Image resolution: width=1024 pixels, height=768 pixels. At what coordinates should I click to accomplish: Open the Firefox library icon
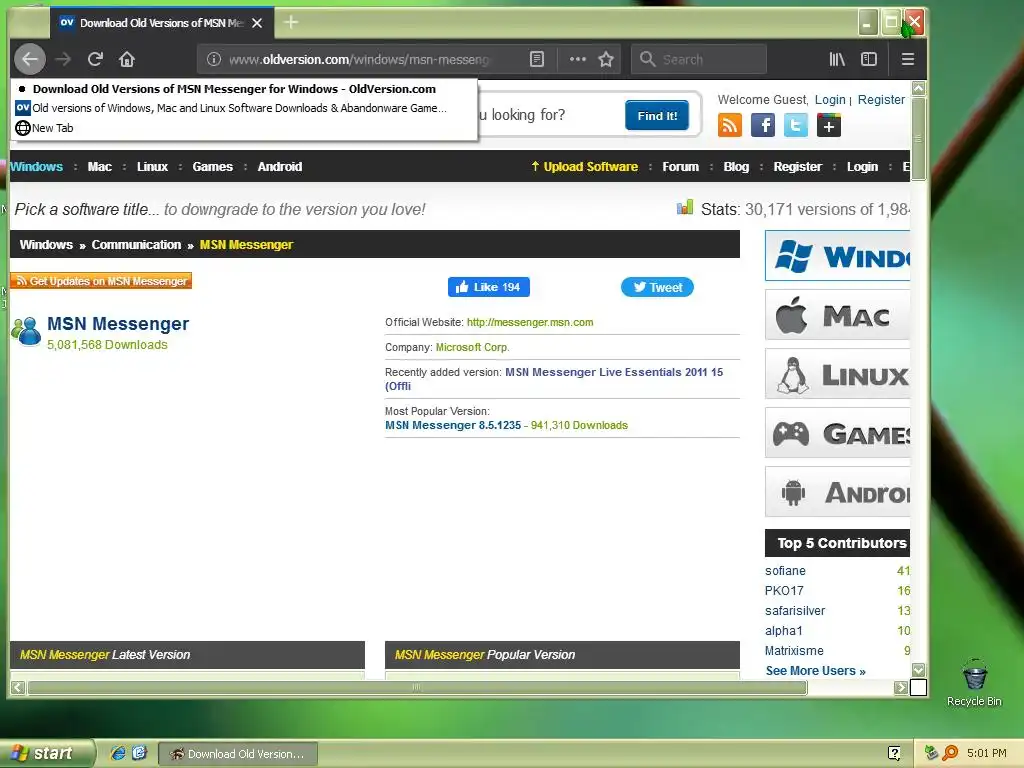[x=837, y=59]
